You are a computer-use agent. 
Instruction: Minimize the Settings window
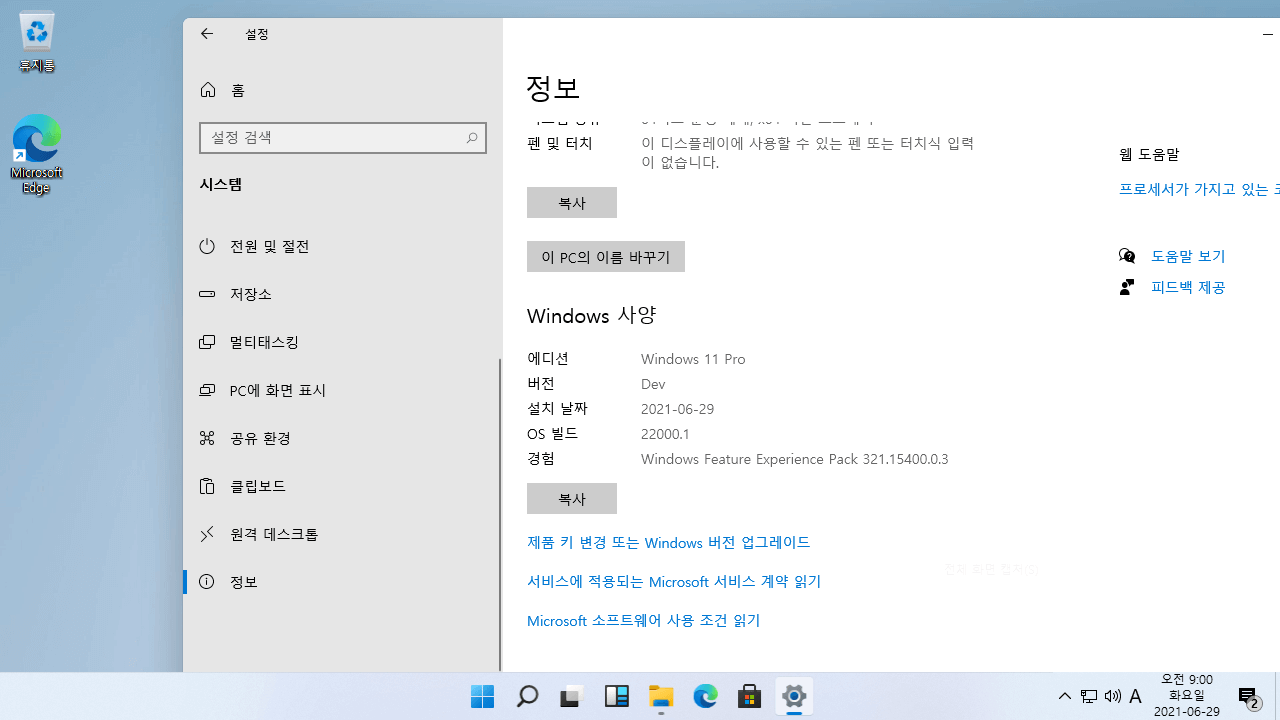click(1268, 34)
